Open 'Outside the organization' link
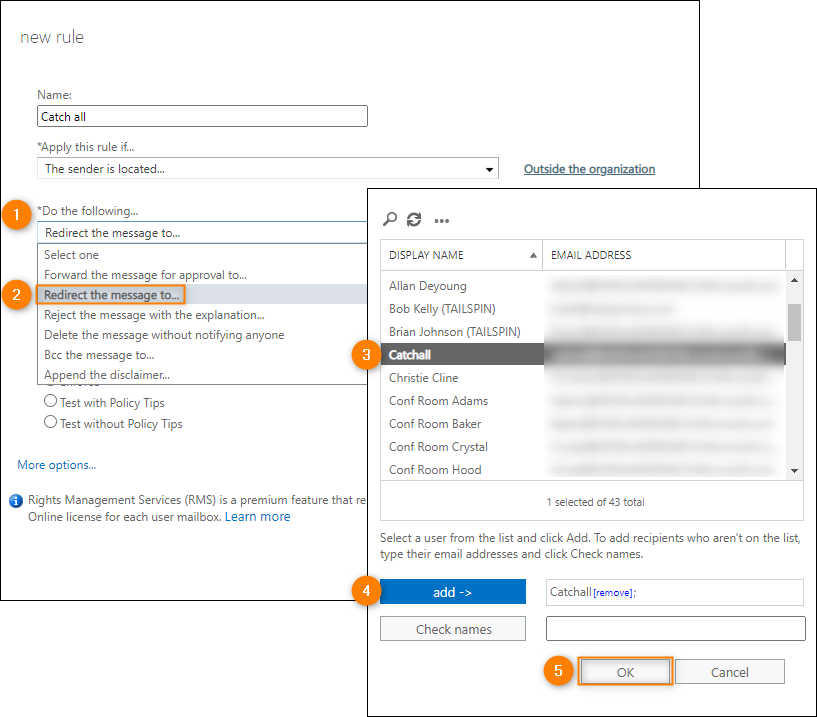 click(589, 169)
